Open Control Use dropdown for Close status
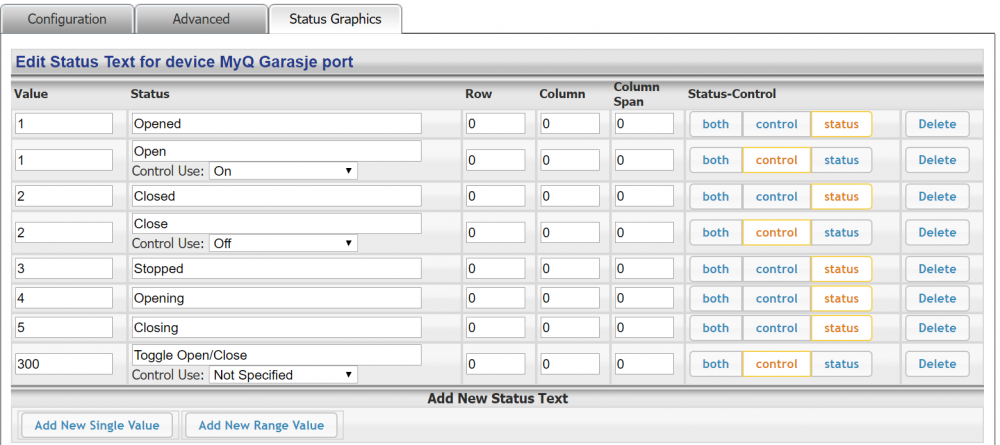This screenshot has height=445, width=1000. coord(283,243)
